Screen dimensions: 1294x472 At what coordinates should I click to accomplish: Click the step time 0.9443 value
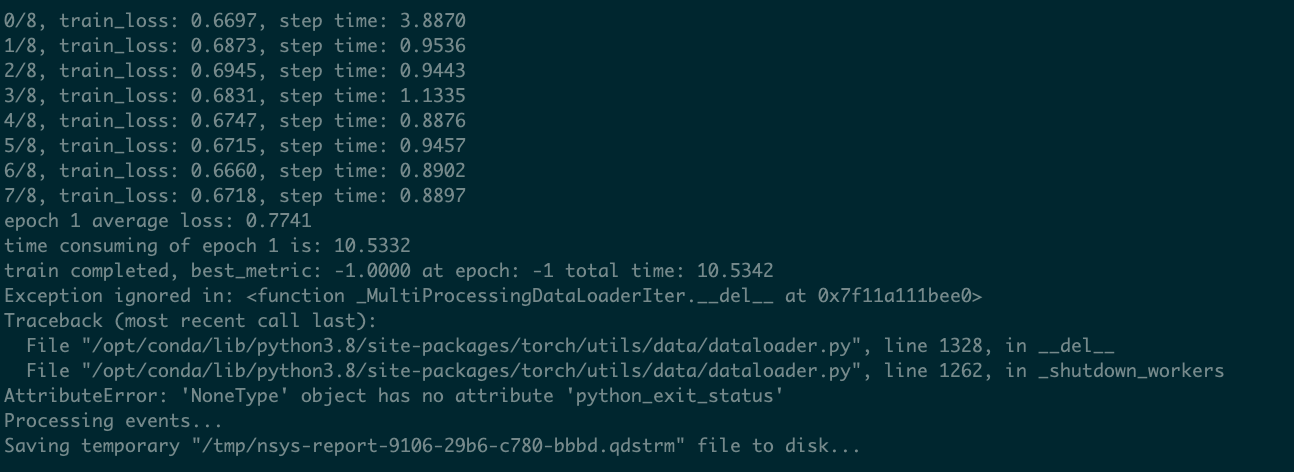[x=433, y=71]
